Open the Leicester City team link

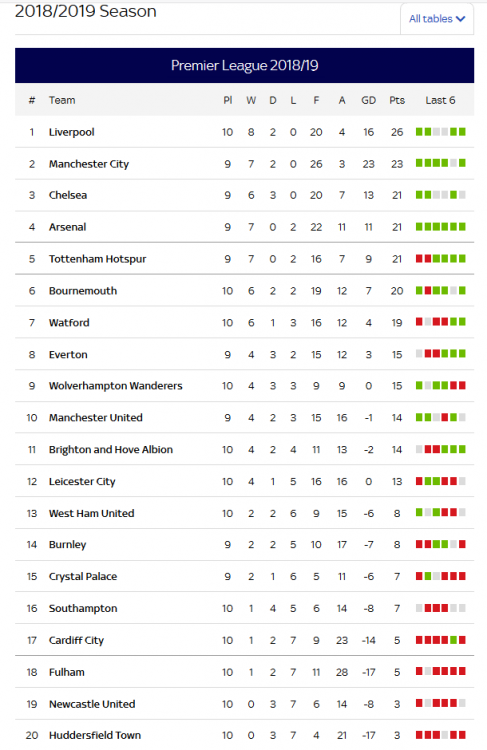pyautogui.click(x=82, y=482)
